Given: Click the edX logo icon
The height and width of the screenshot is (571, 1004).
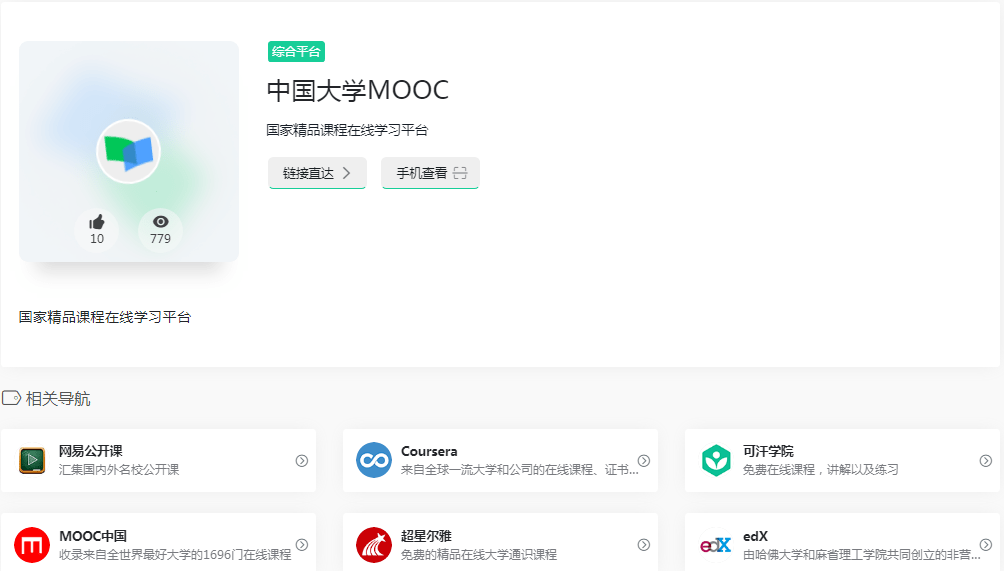Looking at the screenshot, I should [x=716, y=545].
